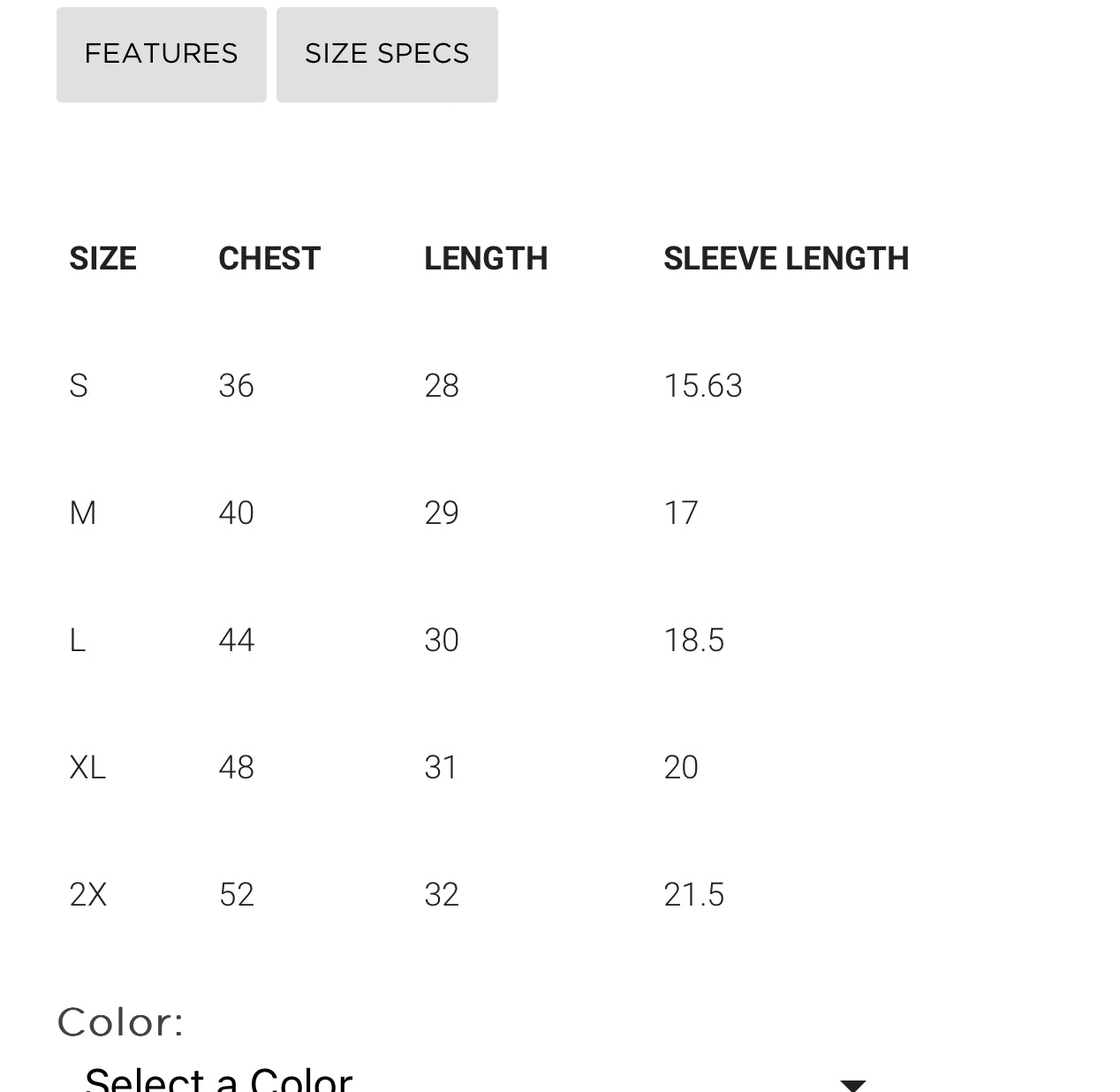
Task: Select the L size row label
Action: coord(78,641)
